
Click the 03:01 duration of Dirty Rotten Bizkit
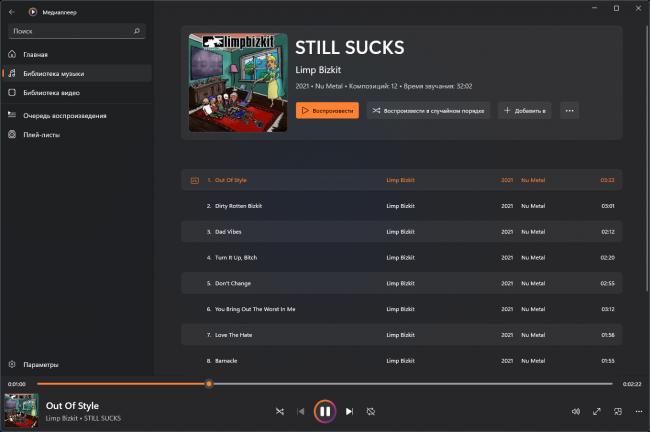coord(608,206)
